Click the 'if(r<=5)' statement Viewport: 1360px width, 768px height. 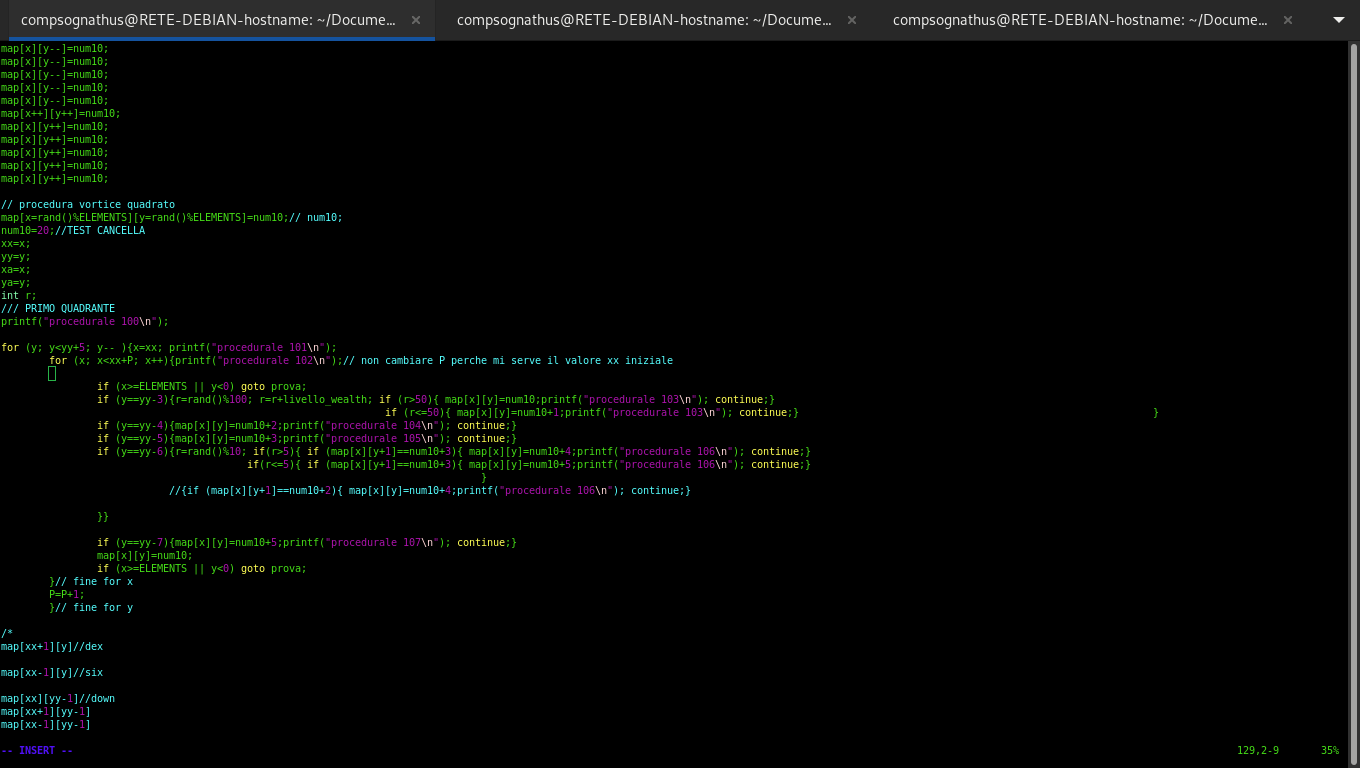(x=529, y=464)
